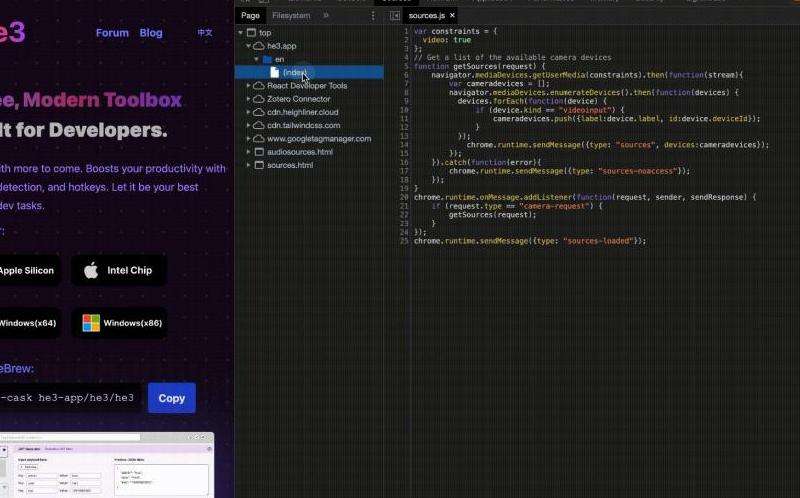
Task: Click the Windows logo on Windows(x86) button
Action: point(91,323)
